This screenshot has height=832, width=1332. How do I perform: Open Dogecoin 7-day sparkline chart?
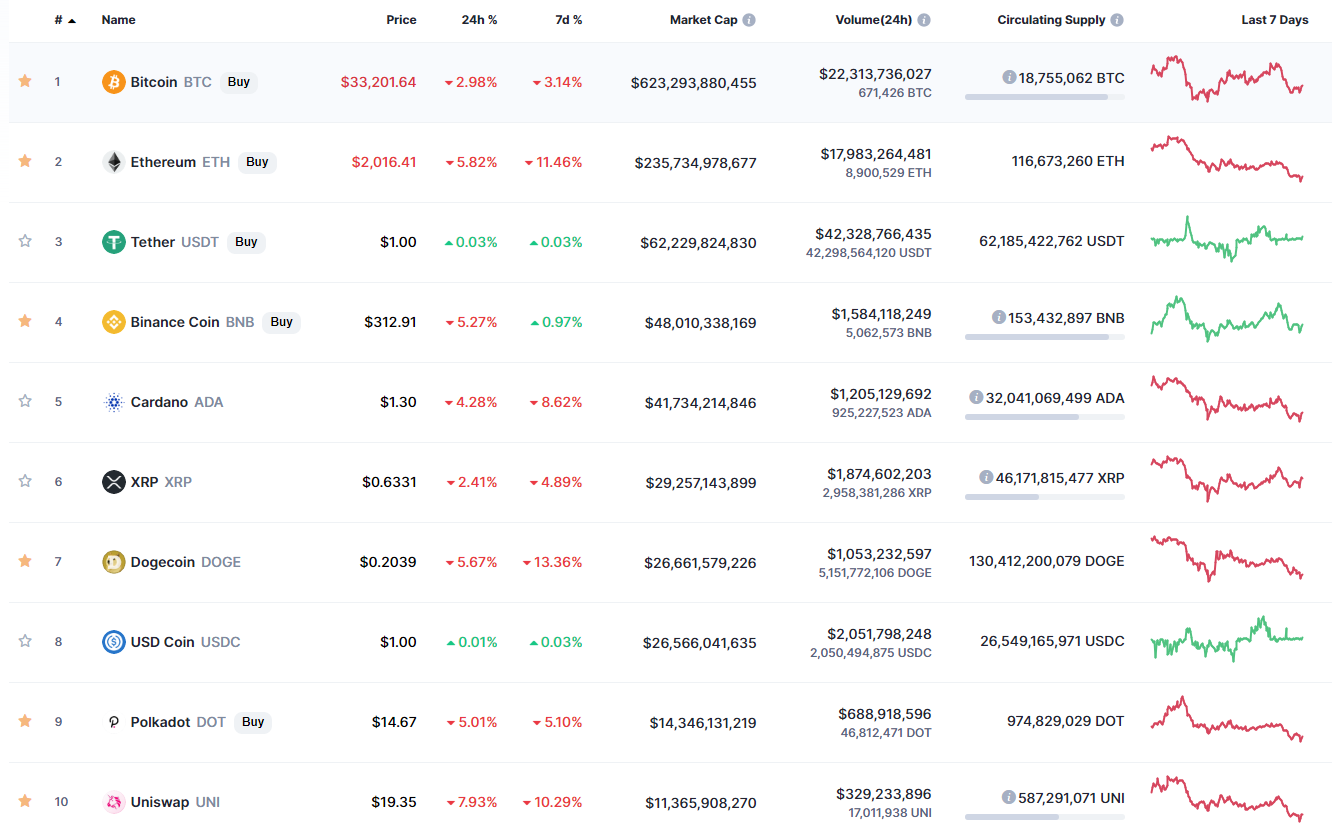click(1227, 559)
